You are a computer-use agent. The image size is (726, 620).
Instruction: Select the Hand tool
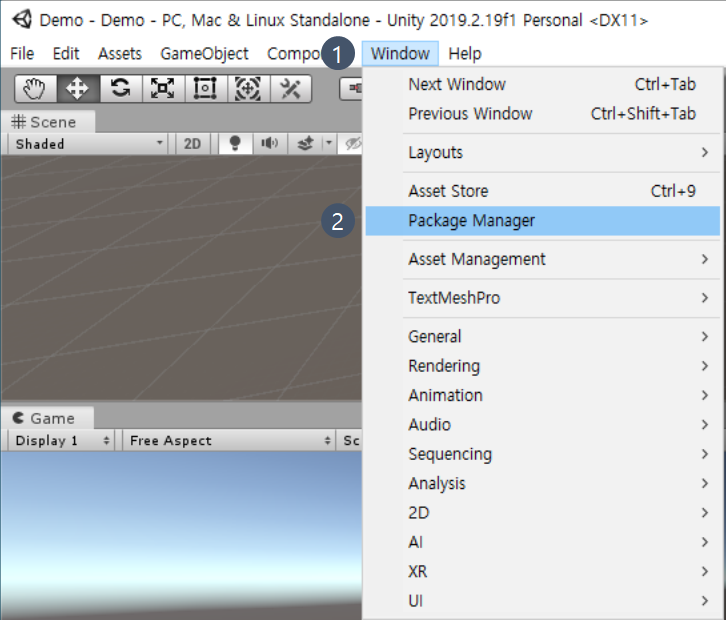point(36,88)
